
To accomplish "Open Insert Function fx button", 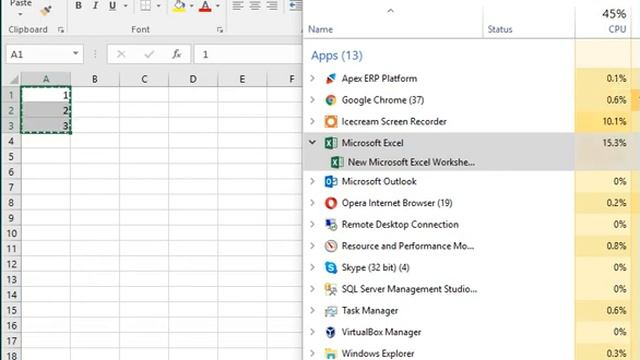I will point(176,54).
